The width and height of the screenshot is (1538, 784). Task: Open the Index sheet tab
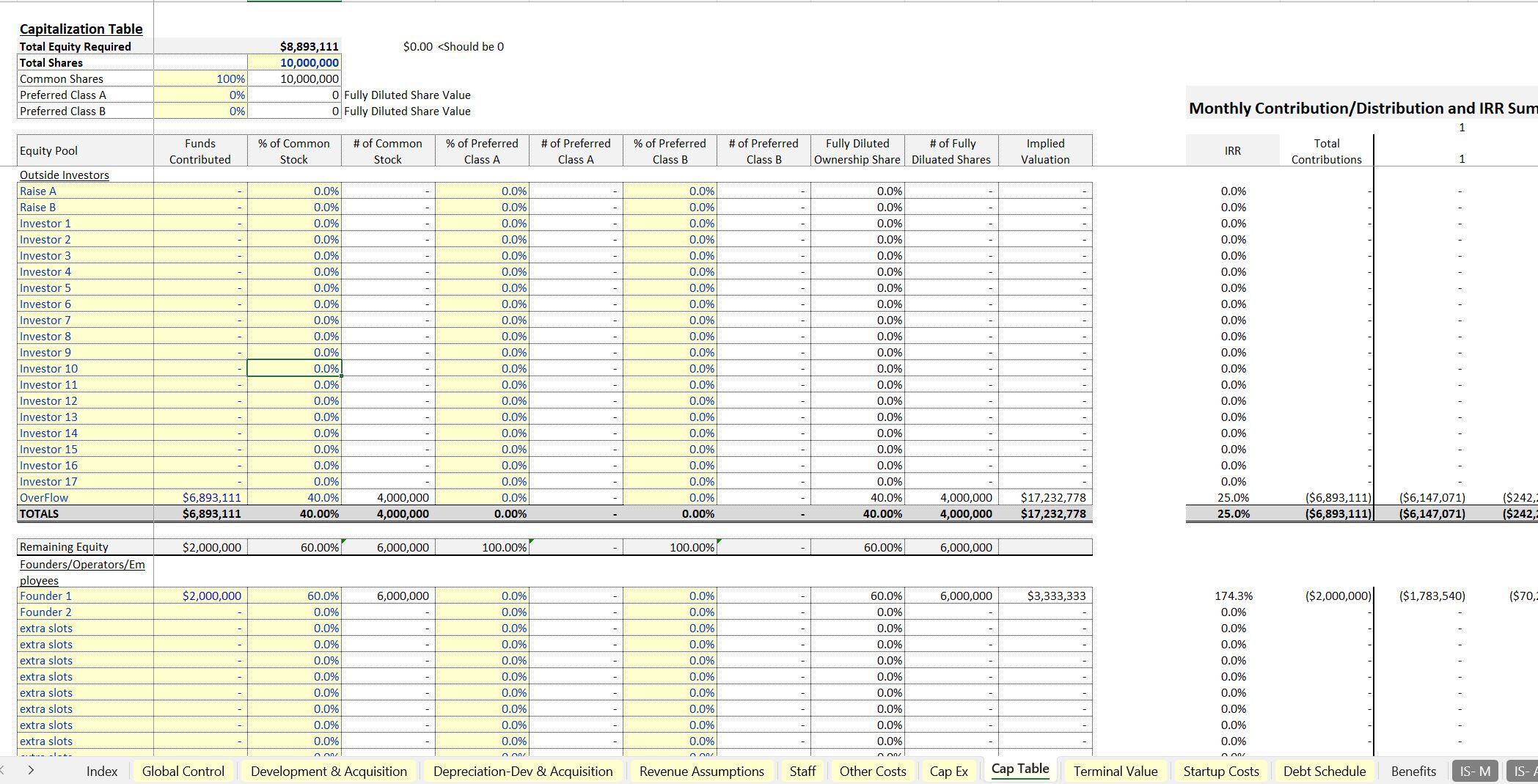click(x=102, y=771)
